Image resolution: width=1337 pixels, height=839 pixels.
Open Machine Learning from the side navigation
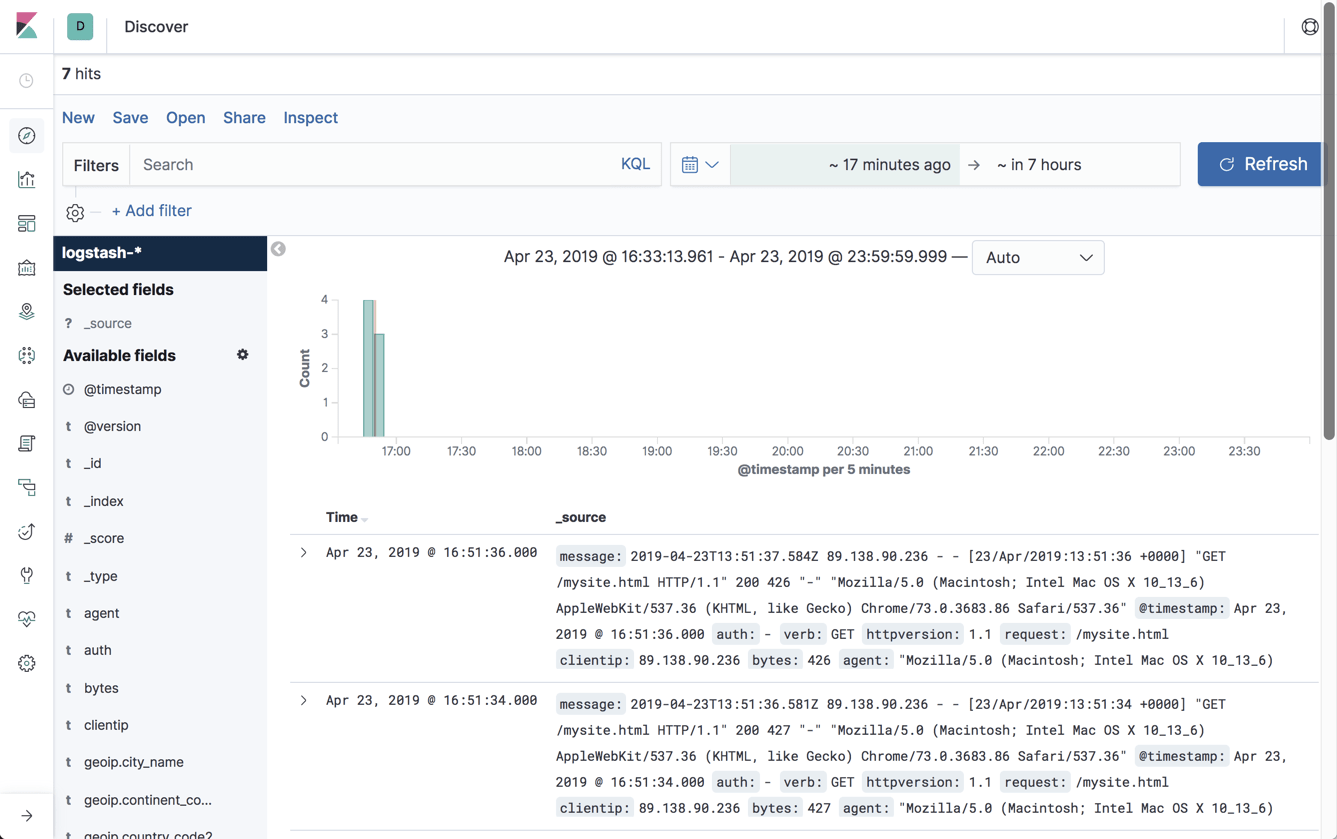tap(27, 356)
